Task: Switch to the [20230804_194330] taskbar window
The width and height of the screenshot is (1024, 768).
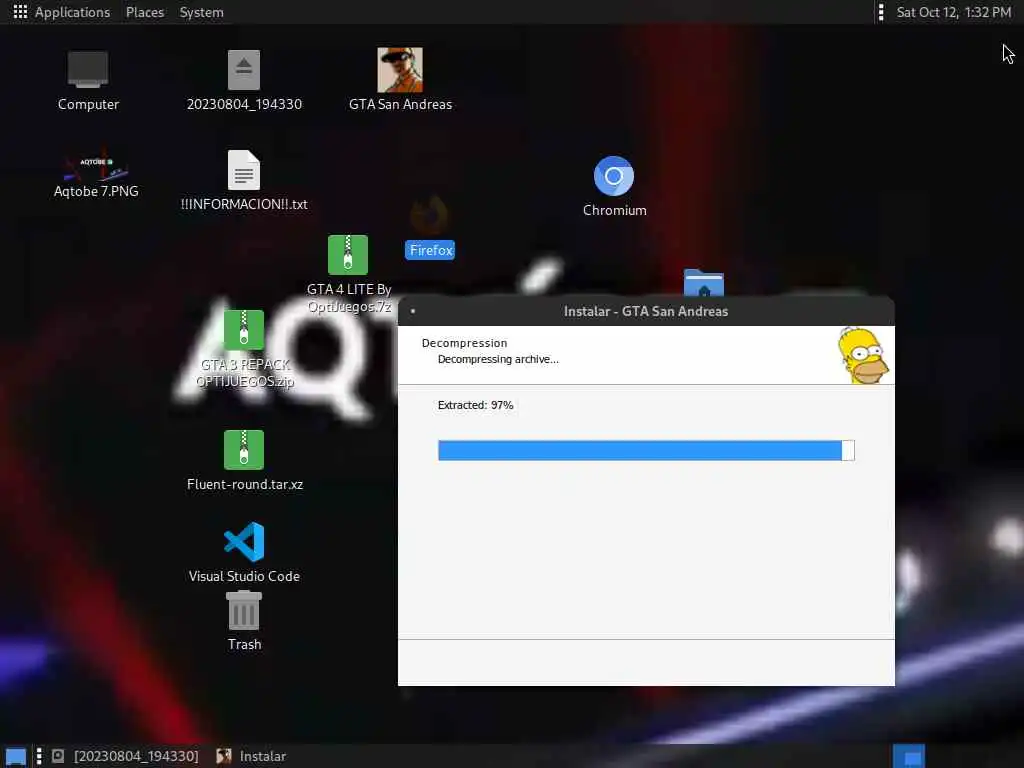Action: (x=126, y=756)
